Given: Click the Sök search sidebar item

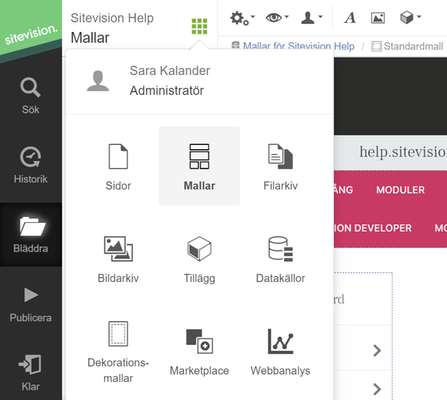Looking at the screenshot, I should 30,96.
